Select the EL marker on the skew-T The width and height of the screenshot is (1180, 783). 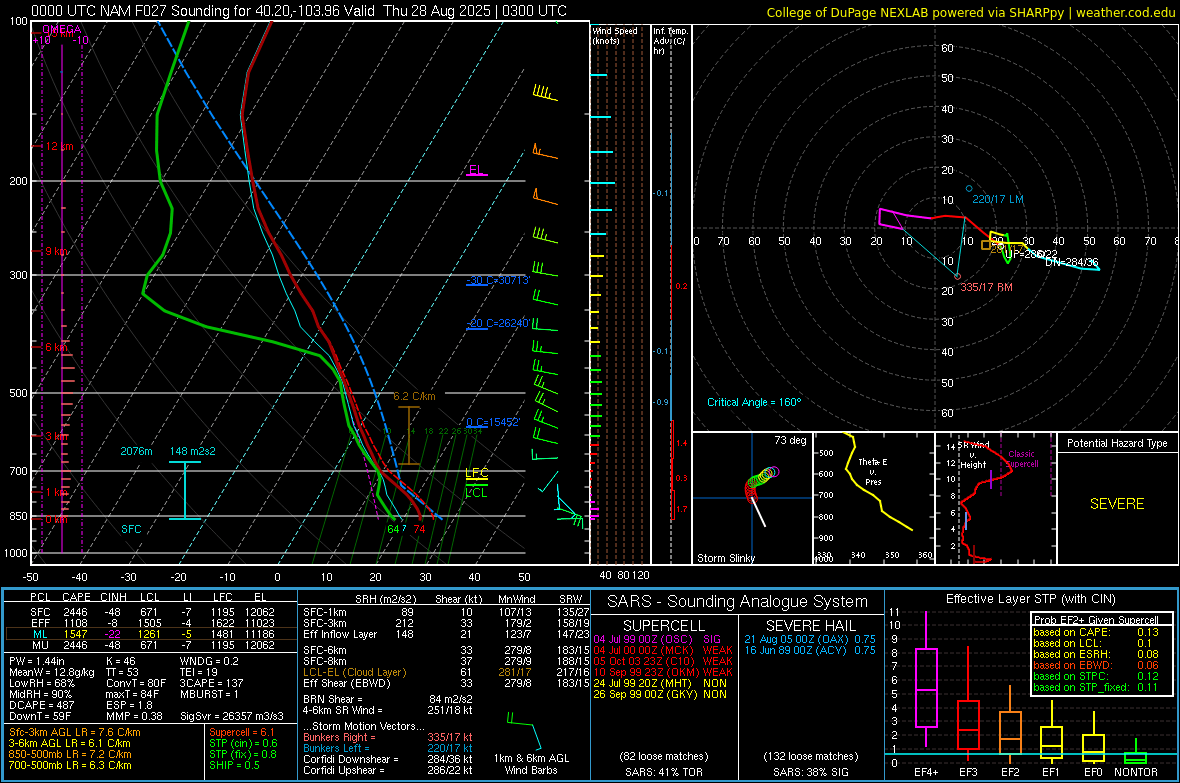[476, 169]
